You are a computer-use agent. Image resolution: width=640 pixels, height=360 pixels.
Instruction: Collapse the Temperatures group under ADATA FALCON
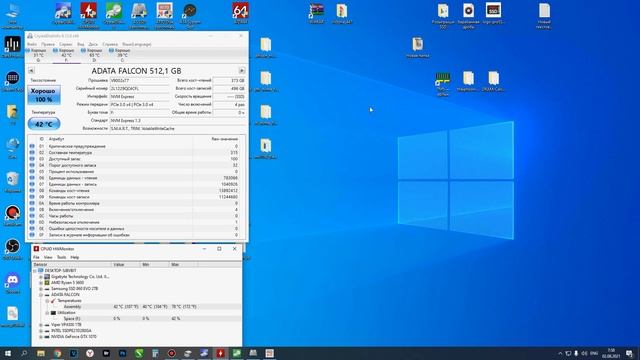click(x=47, y=301)
